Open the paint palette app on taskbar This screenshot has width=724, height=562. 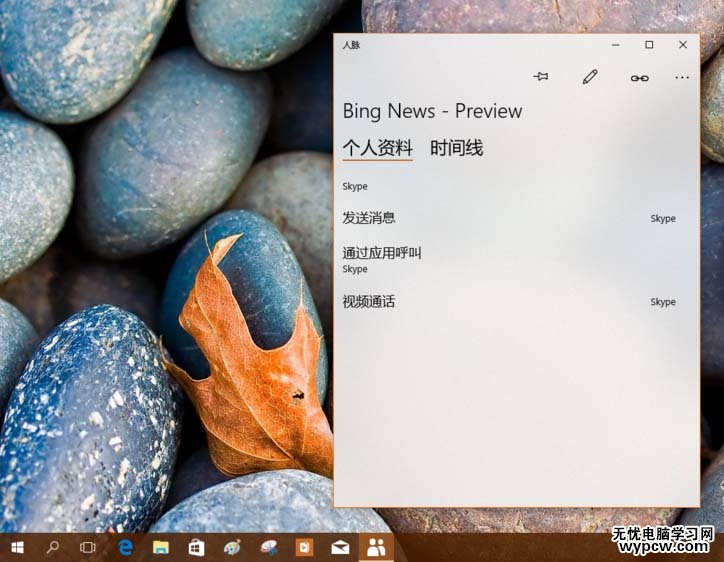[x=232, y=548]
